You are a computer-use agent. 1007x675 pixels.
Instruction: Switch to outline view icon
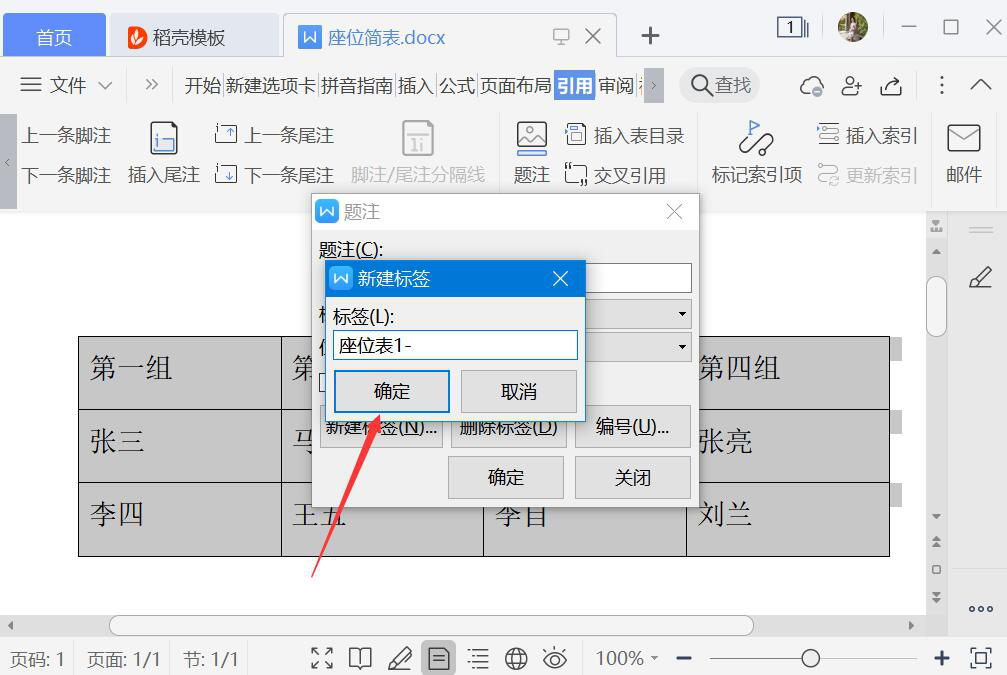pos(478,658)
